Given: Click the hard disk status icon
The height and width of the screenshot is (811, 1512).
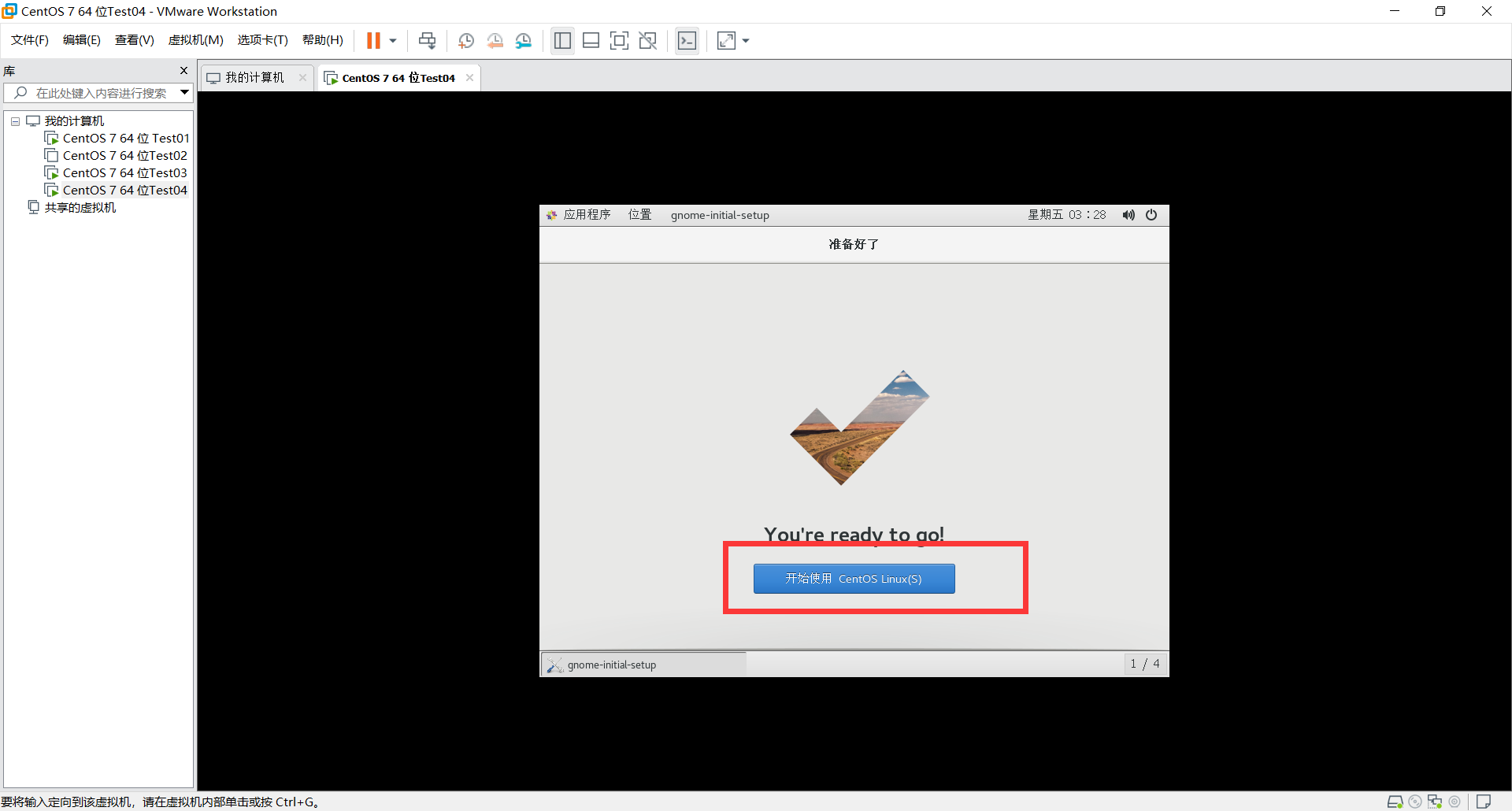Looking at the screenshot, I should (1395, 802).
